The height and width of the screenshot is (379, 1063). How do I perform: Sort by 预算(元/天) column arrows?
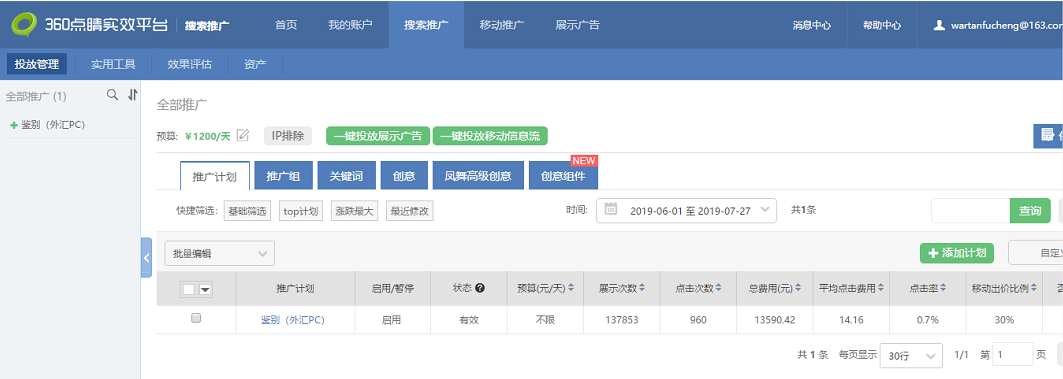pyautogui.click(x=571, y=288)
